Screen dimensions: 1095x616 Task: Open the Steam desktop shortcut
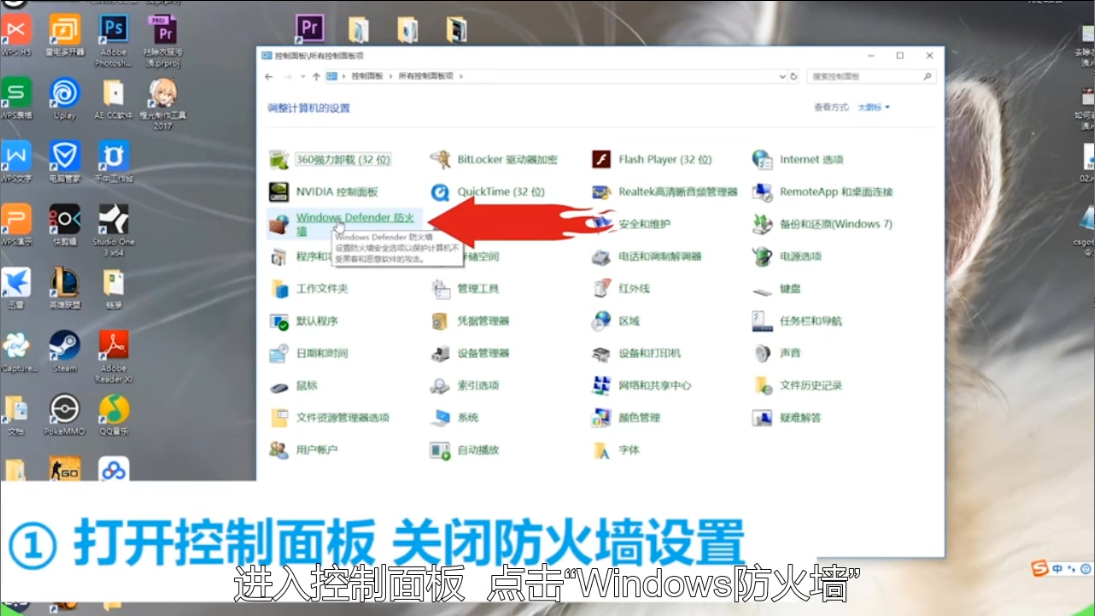tap(65, 348)
